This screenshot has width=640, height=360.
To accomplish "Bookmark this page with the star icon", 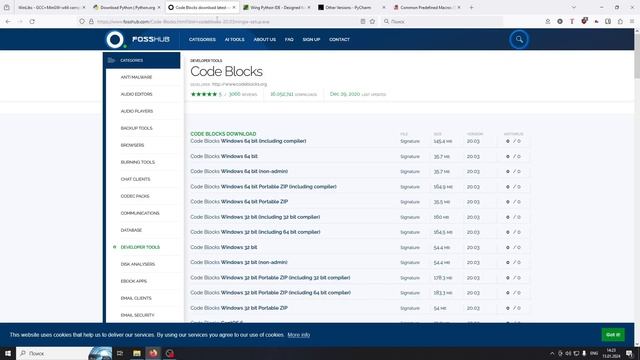I will (372, 21).
